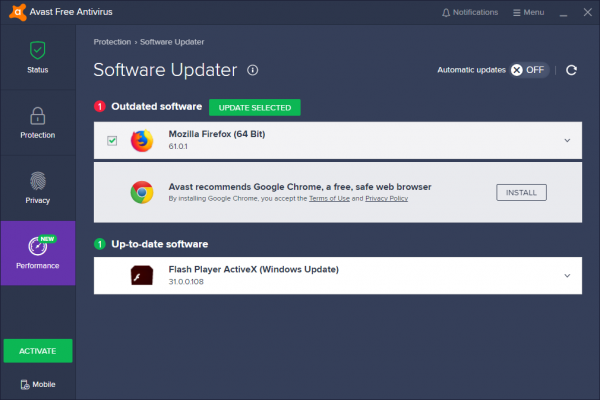Click the refresh icon near Automatic updates

(x=571, y=70)
